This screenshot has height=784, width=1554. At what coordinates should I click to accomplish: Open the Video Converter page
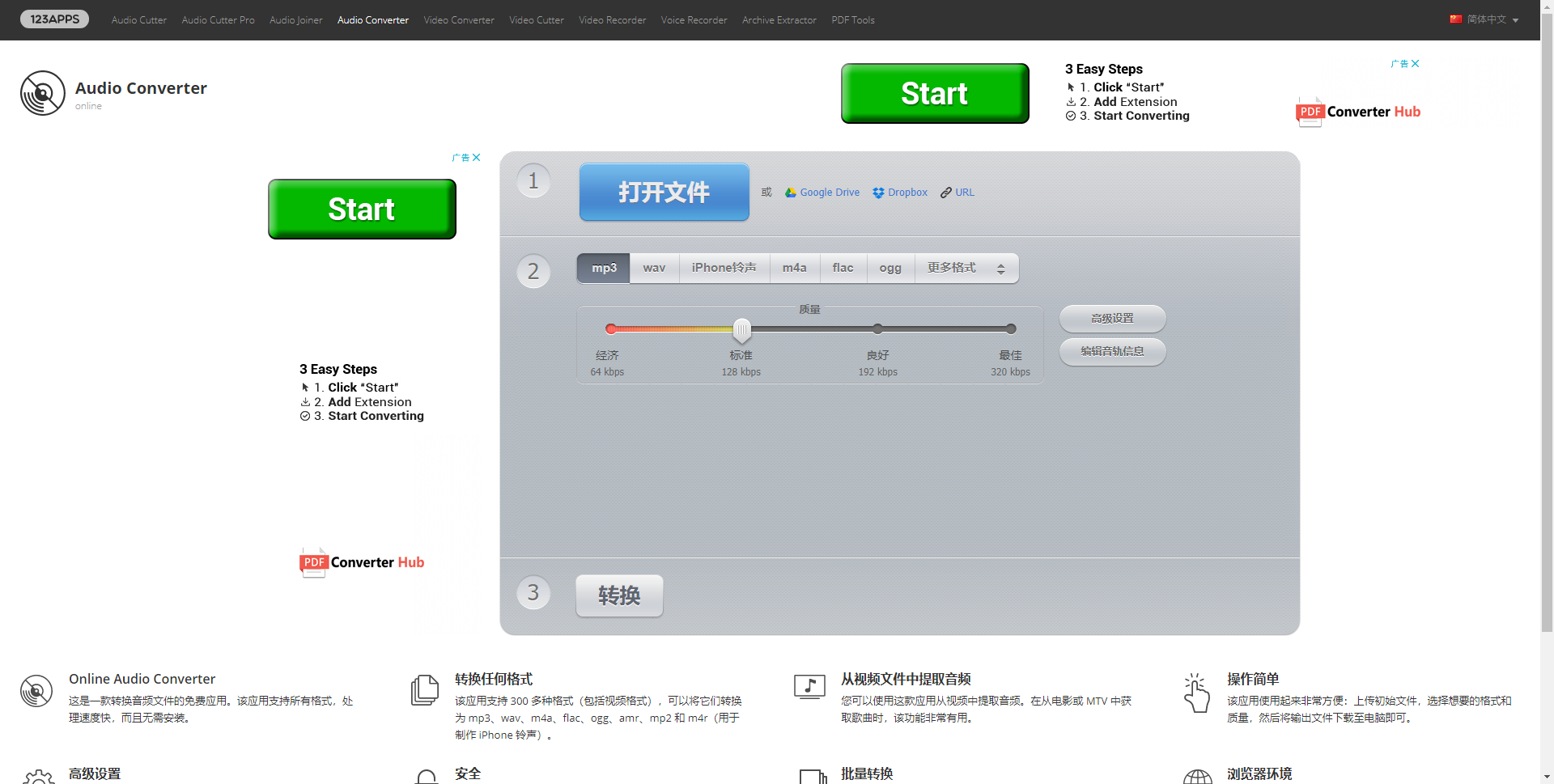pyautogui.click(x=459, y=20)
